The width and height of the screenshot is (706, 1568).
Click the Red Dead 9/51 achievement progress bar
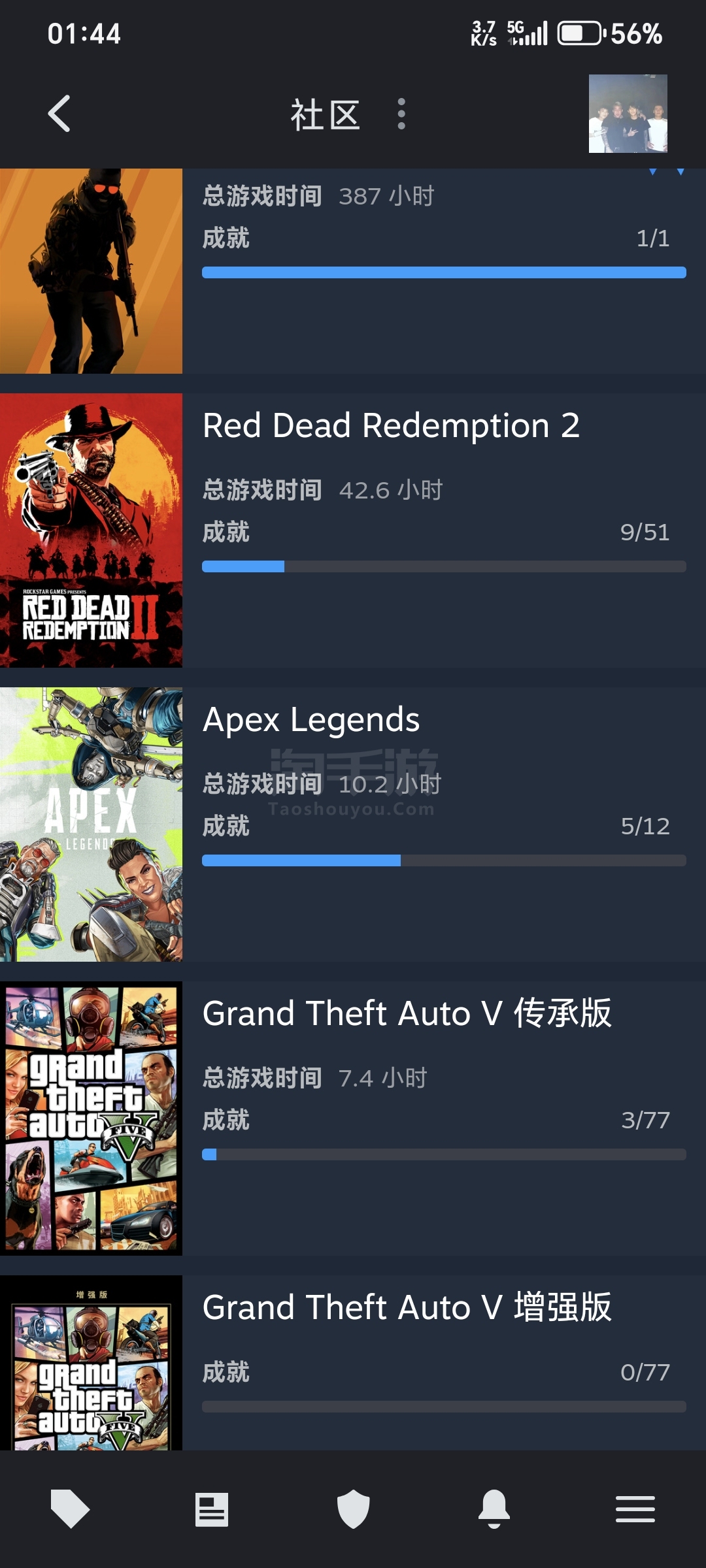tap(444, 566)
